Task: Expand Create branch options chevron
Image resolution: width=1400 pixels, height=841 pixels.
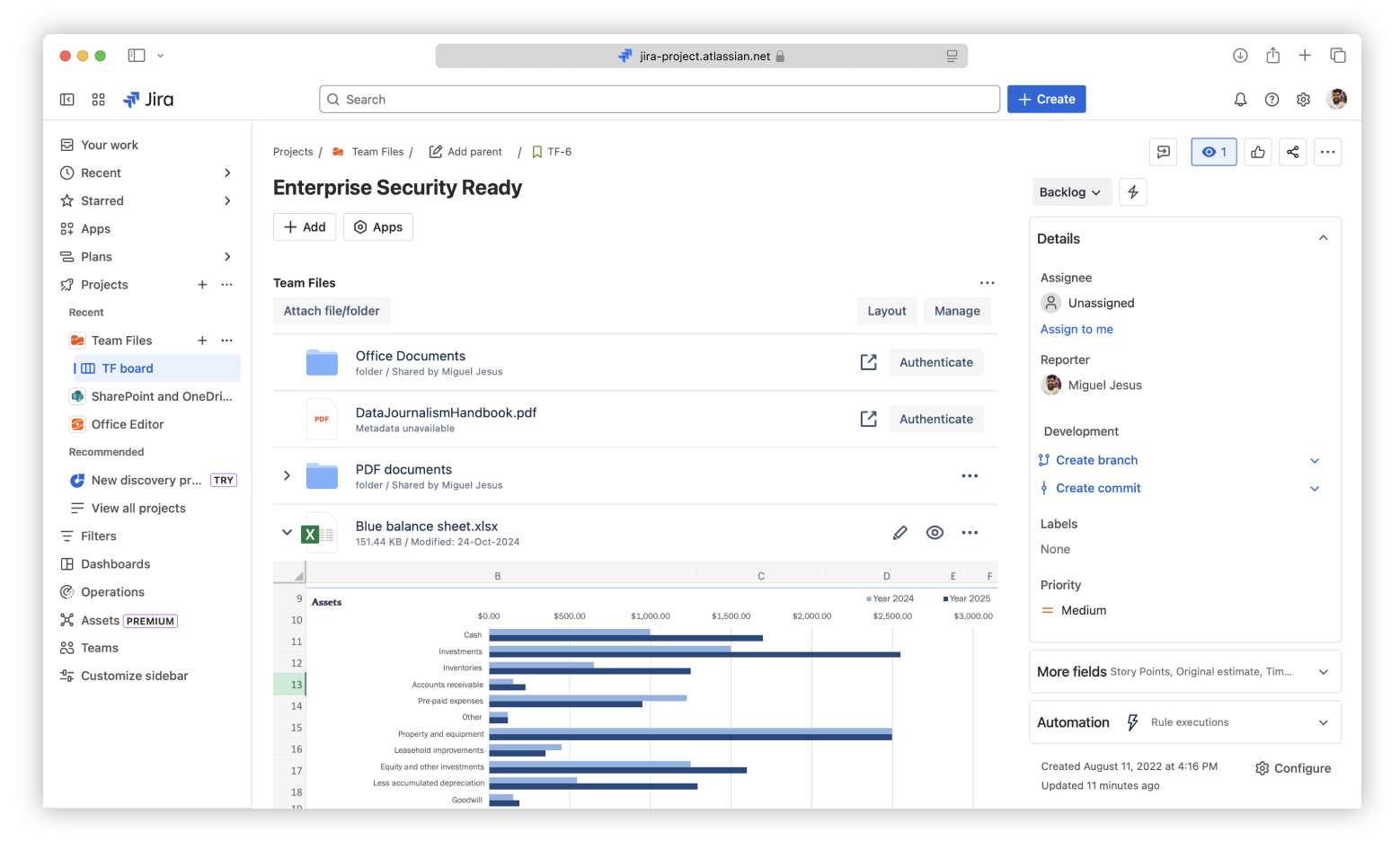Action: point(1315,461)
